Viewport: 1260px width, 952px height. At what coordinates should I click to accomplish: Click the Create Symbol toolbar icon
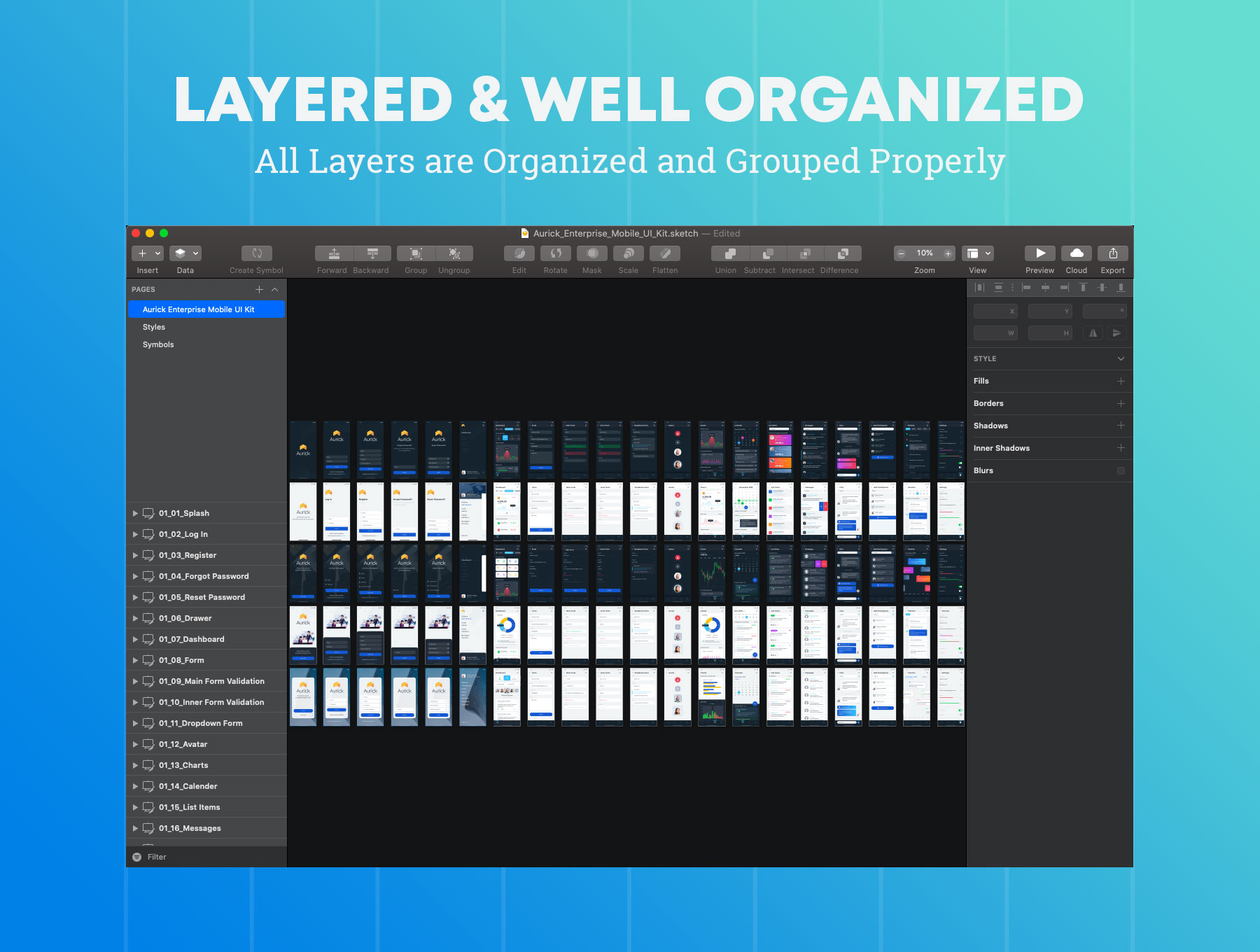point(256,253)
